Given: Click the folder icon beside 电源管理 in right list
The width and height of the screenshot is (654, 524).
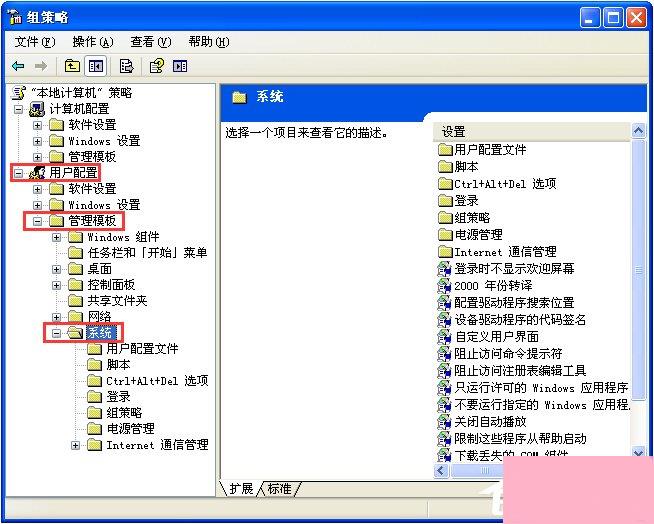Looking at the screenshot, I should 445,235.
